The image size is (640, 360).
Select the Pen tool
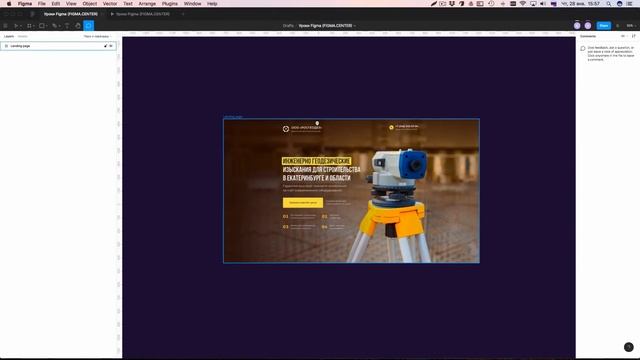point(54,26)
